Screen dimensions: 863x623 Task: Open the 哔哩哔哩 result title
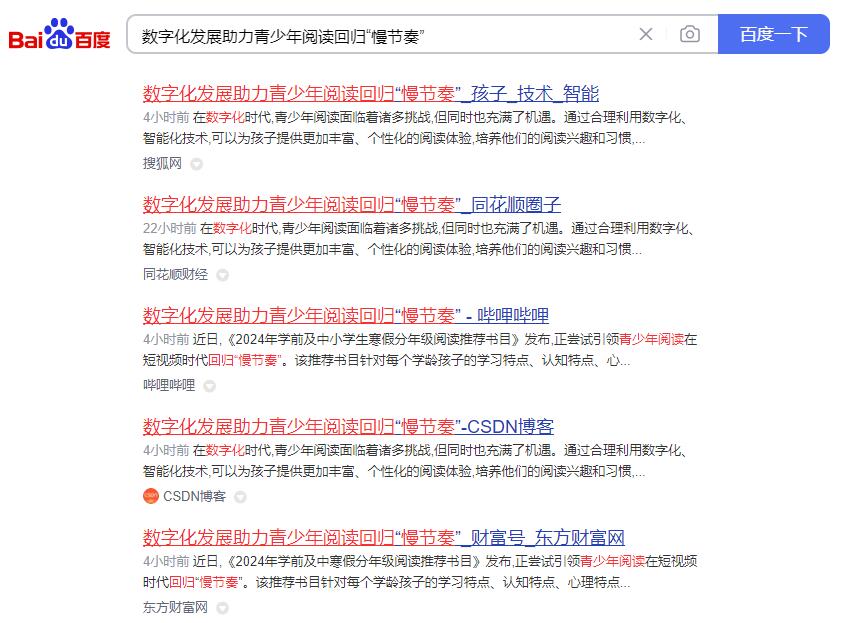pyautogui.click(x=346, y=316)
